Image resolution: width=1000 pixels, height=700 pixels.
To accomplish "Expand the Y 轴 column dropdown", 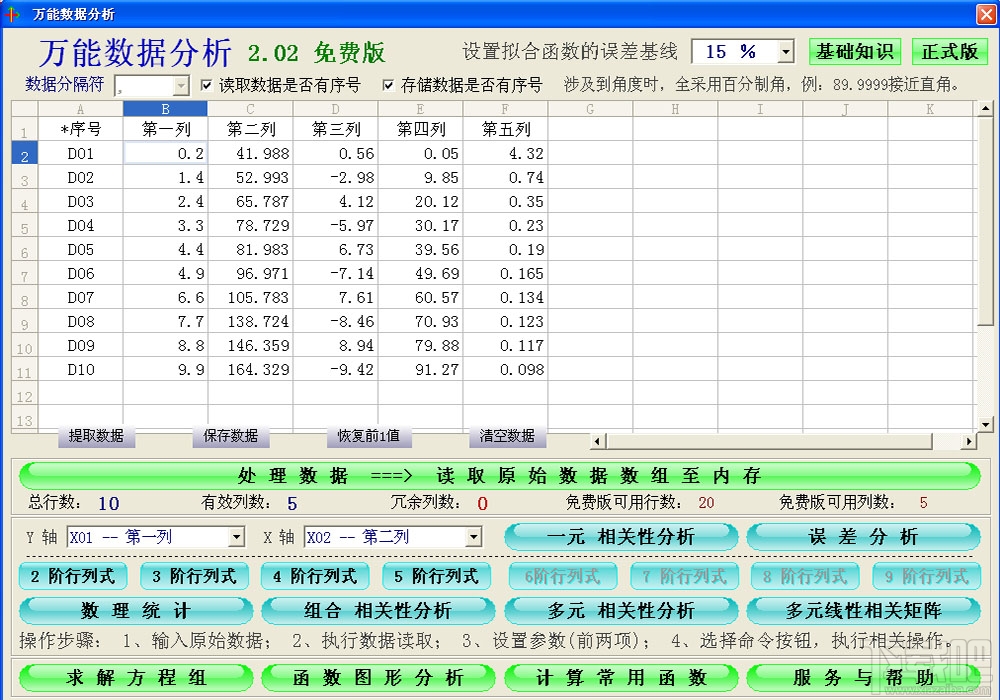I will pyautogui.click(x=237, y=537).
